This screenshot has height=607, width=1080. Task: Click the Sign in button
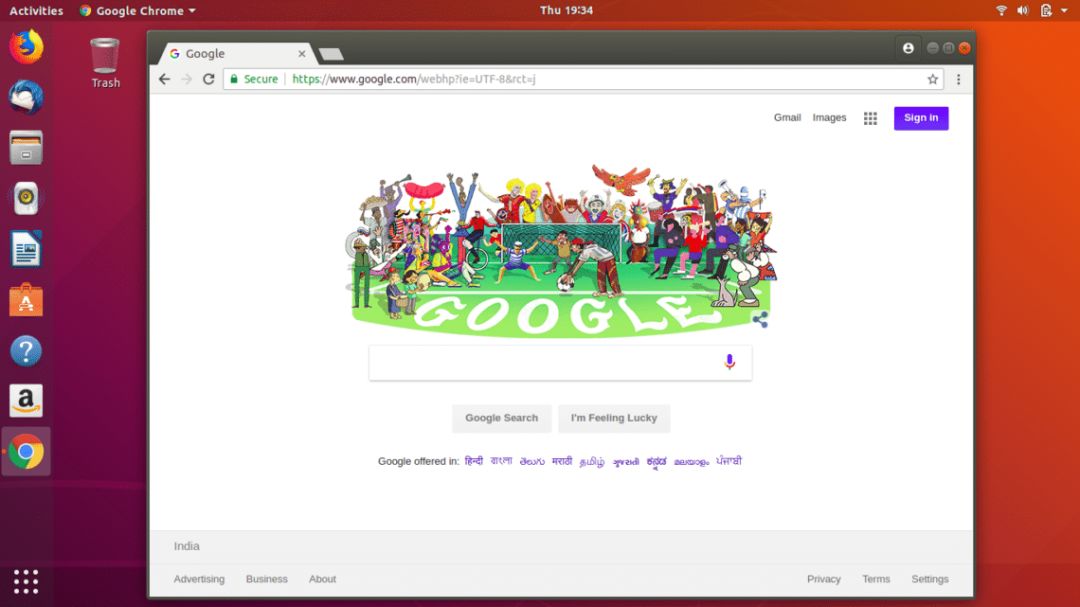[x=921, y=118]
